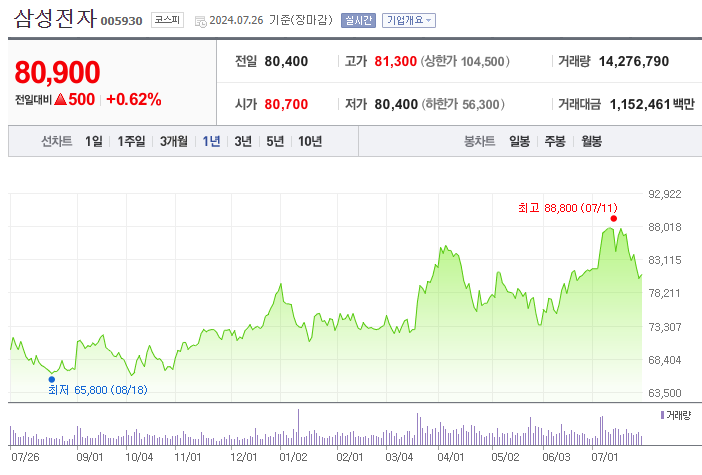Select the 1년 chart range
This screenshot has height=475, width=702.
(211, 141)
